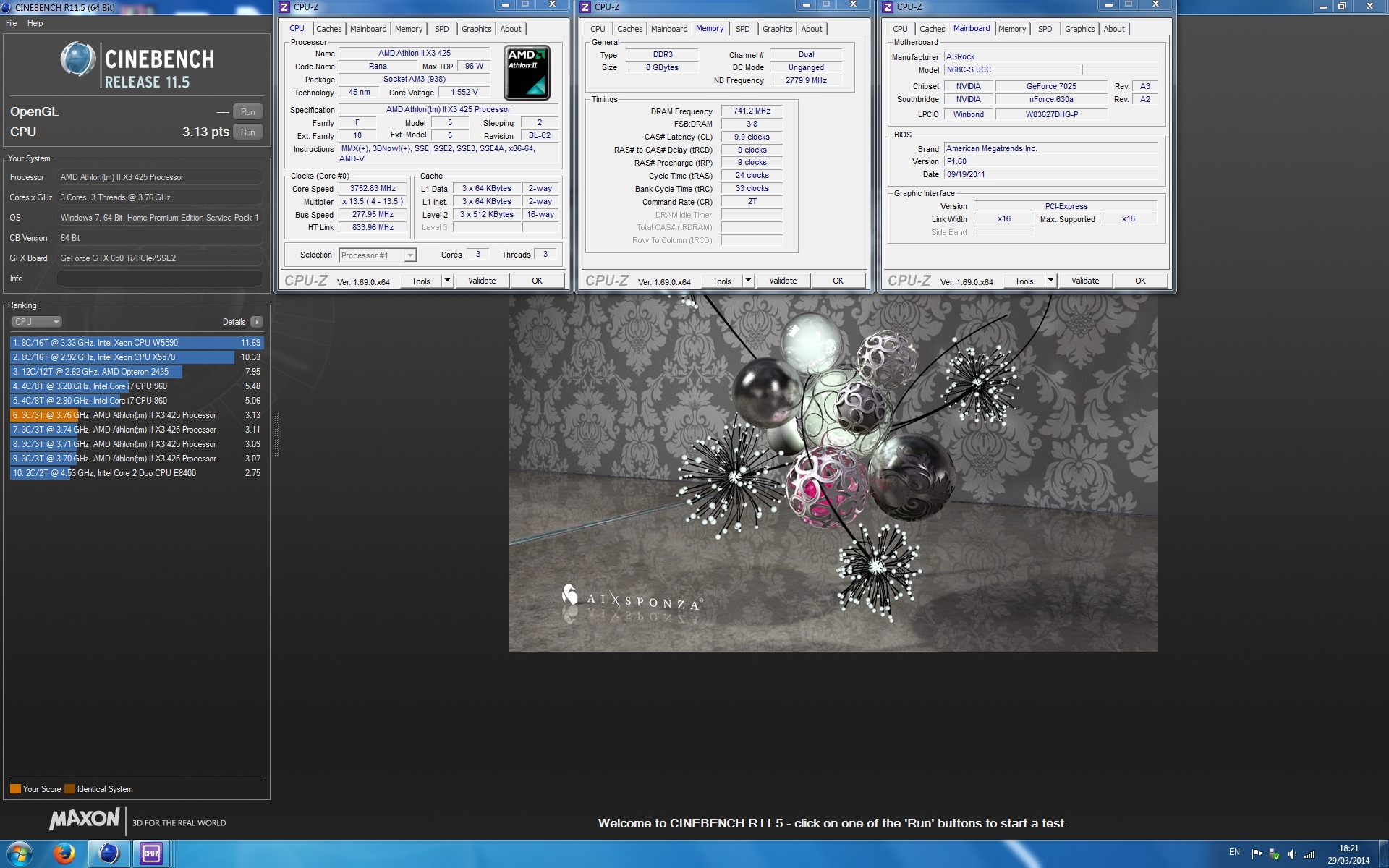Screen dimensions: 1389x868
Task: Click the Cinebench globe logo
Action: point(78,59)
